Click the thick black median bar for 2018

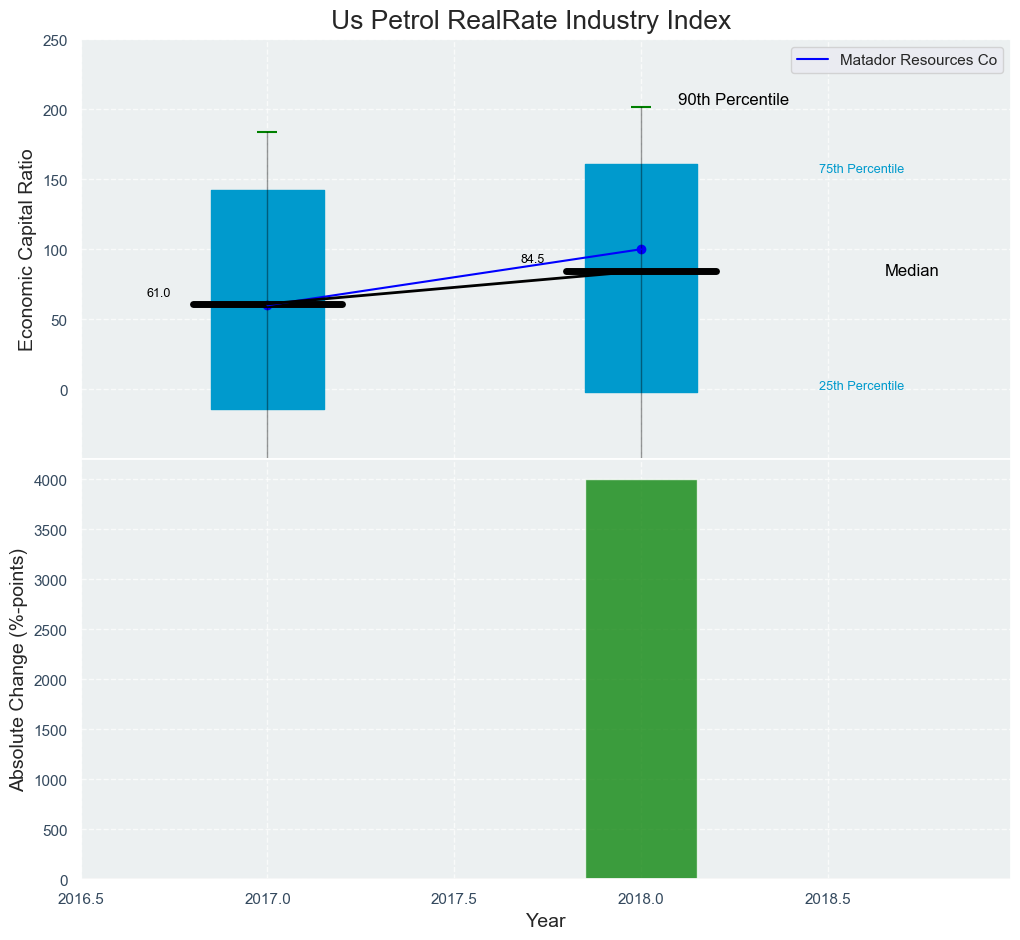tap(680, 271)
